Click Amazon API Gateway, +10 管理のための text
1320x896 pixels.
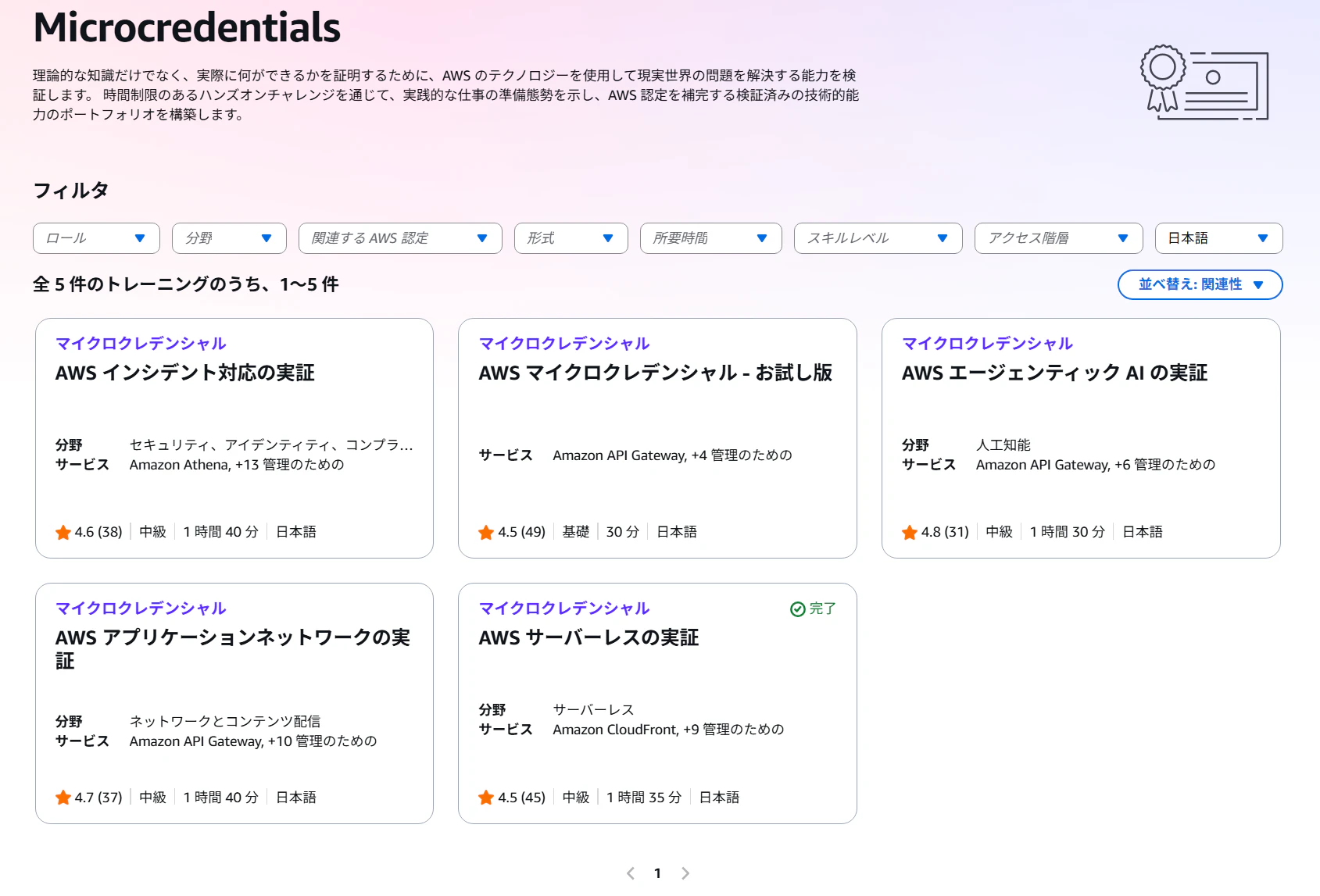point(253,741)
